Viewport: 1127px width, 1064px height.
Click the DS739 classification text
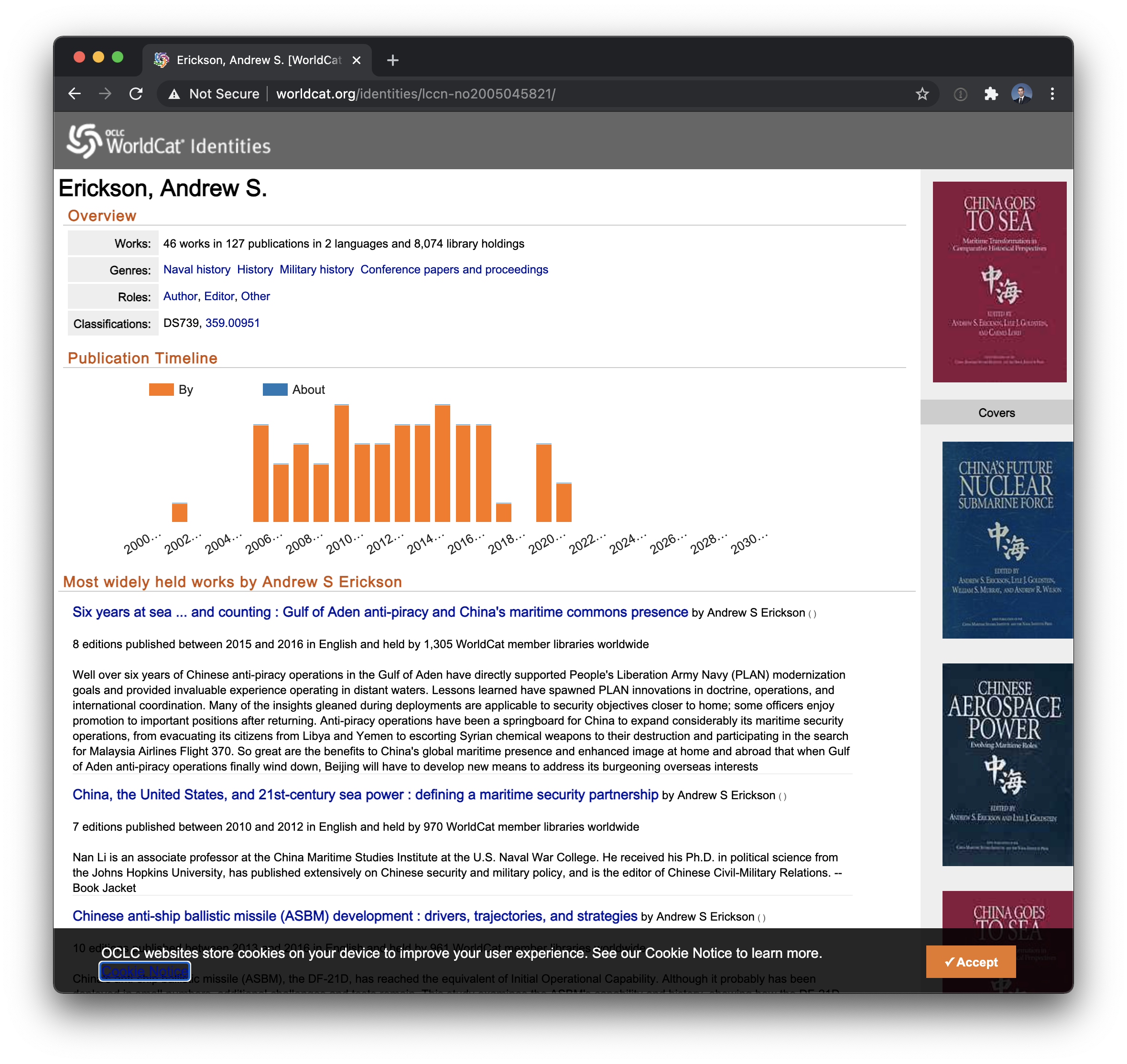(x=181, y=323)
